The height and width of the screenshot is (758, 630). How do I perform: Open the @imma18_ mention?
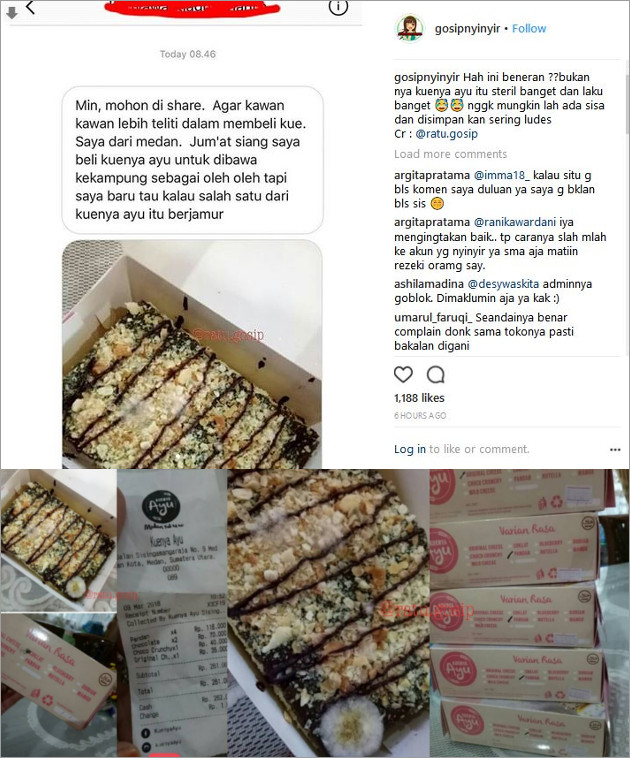[x=501, y=175]
